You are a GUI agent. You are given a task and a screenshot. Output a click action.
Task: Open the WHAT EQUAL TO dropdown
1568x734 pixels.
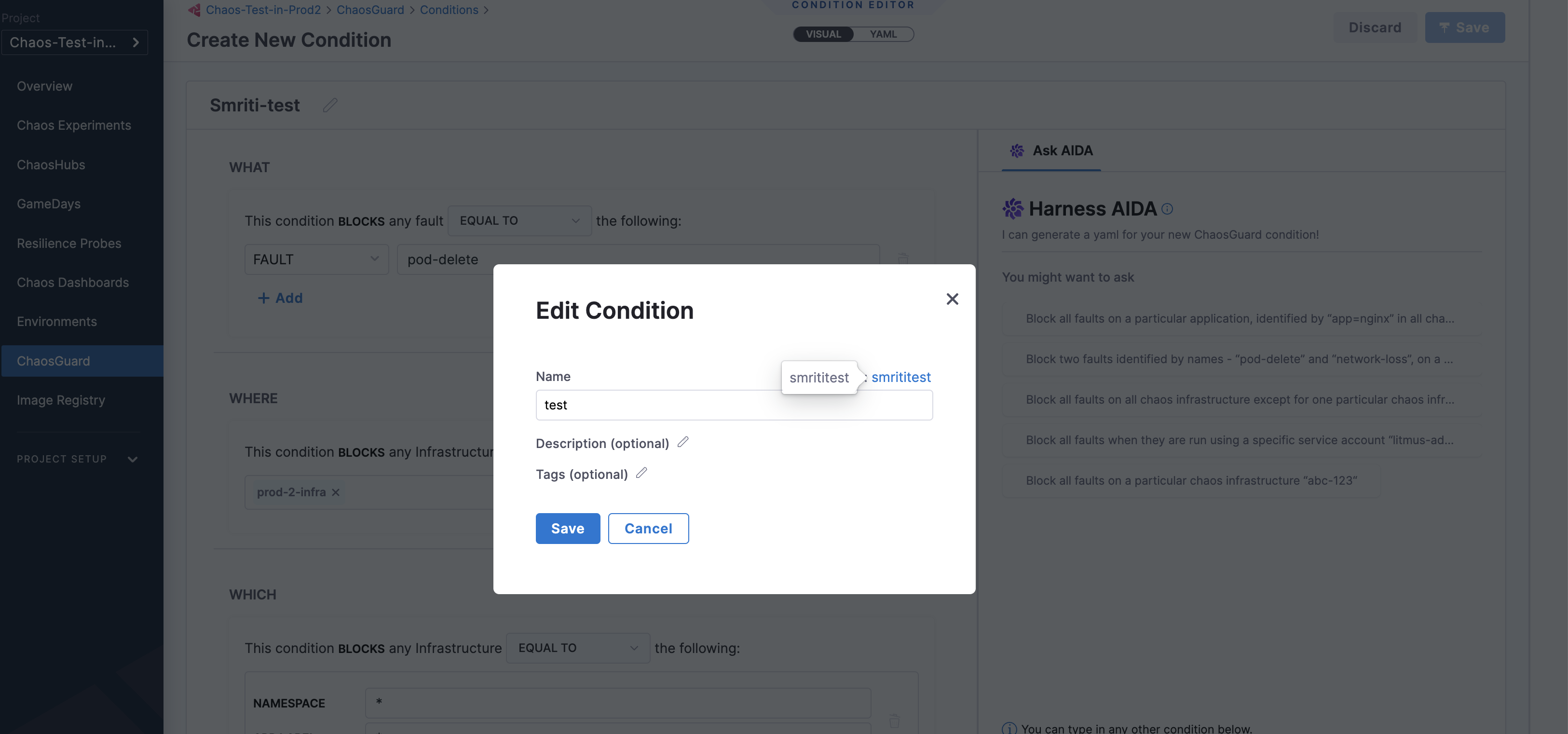(519, 220)
